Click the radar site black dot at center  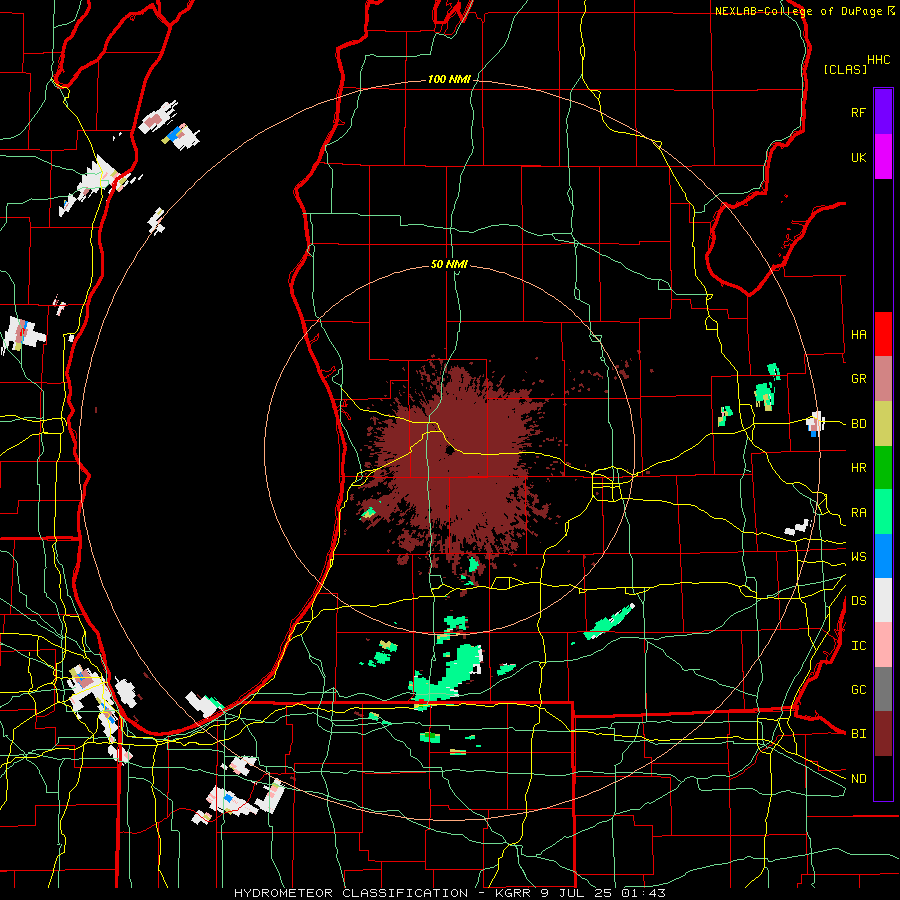[x=449, y=451]
